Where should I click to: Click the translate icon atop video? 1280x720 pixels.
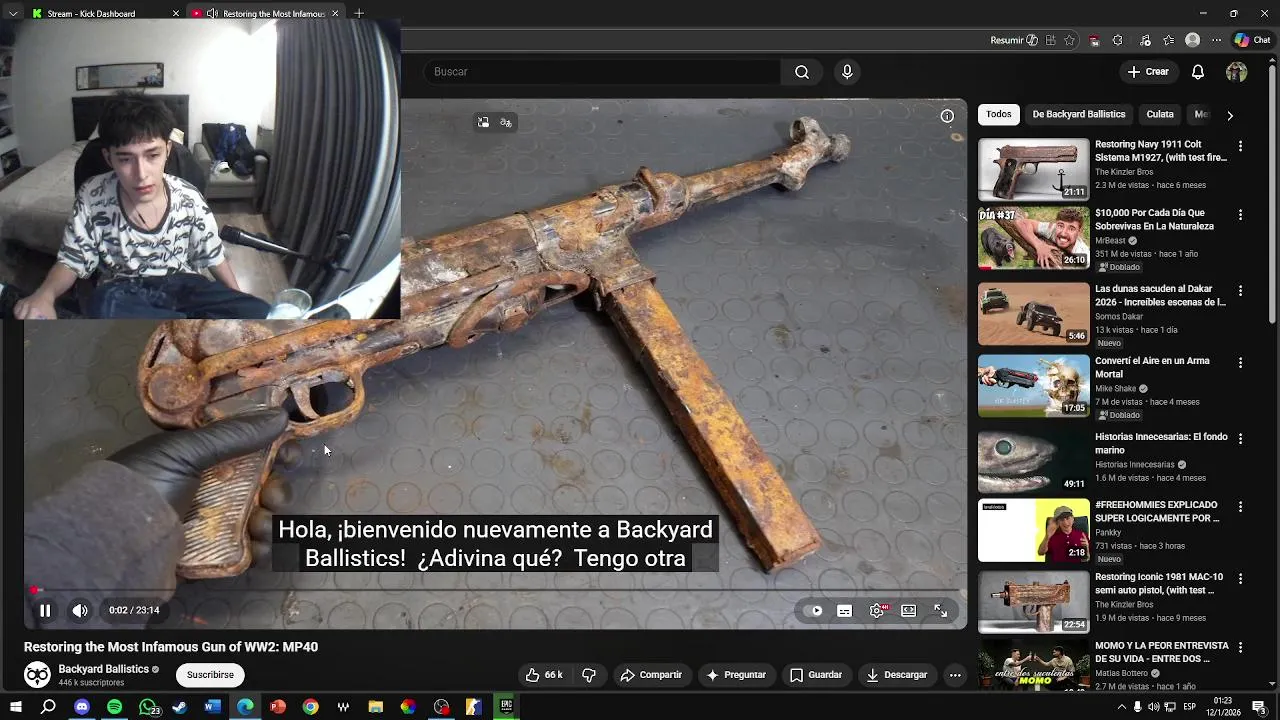point(506,122)
